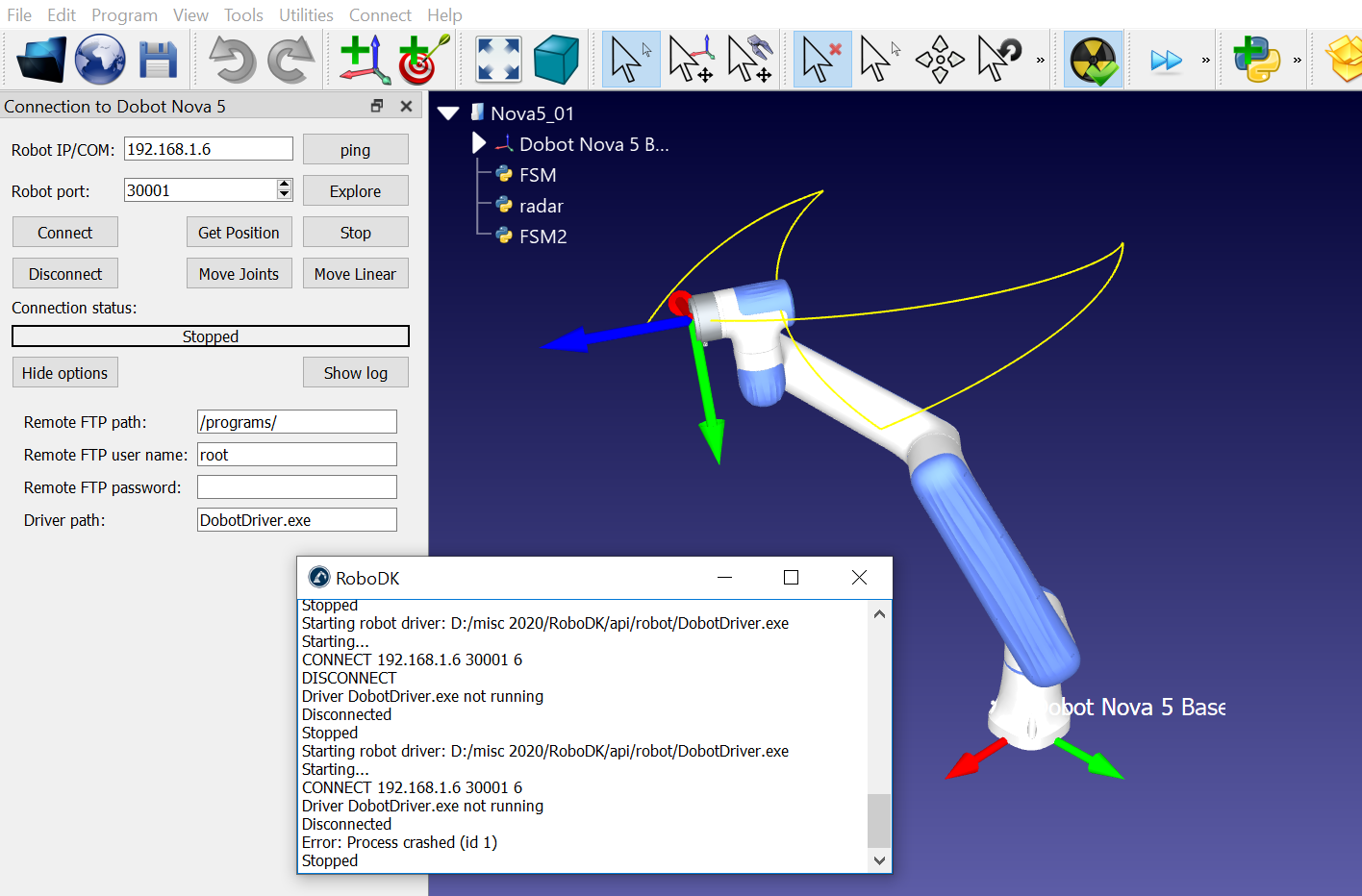
Task: Add Python program using toolbar icon
Action: tap(1256, 60)
